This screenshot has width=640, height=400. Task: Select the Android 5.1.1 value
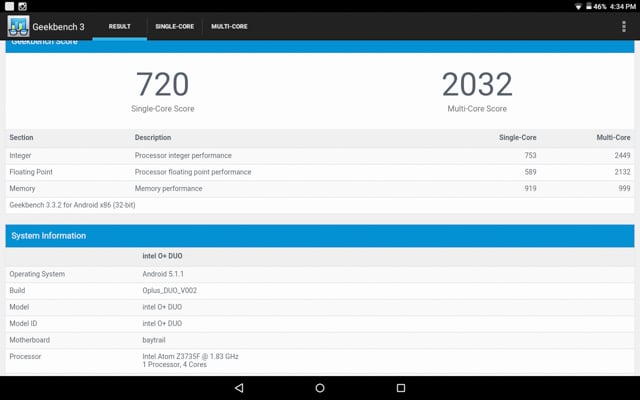click(163, 274)
